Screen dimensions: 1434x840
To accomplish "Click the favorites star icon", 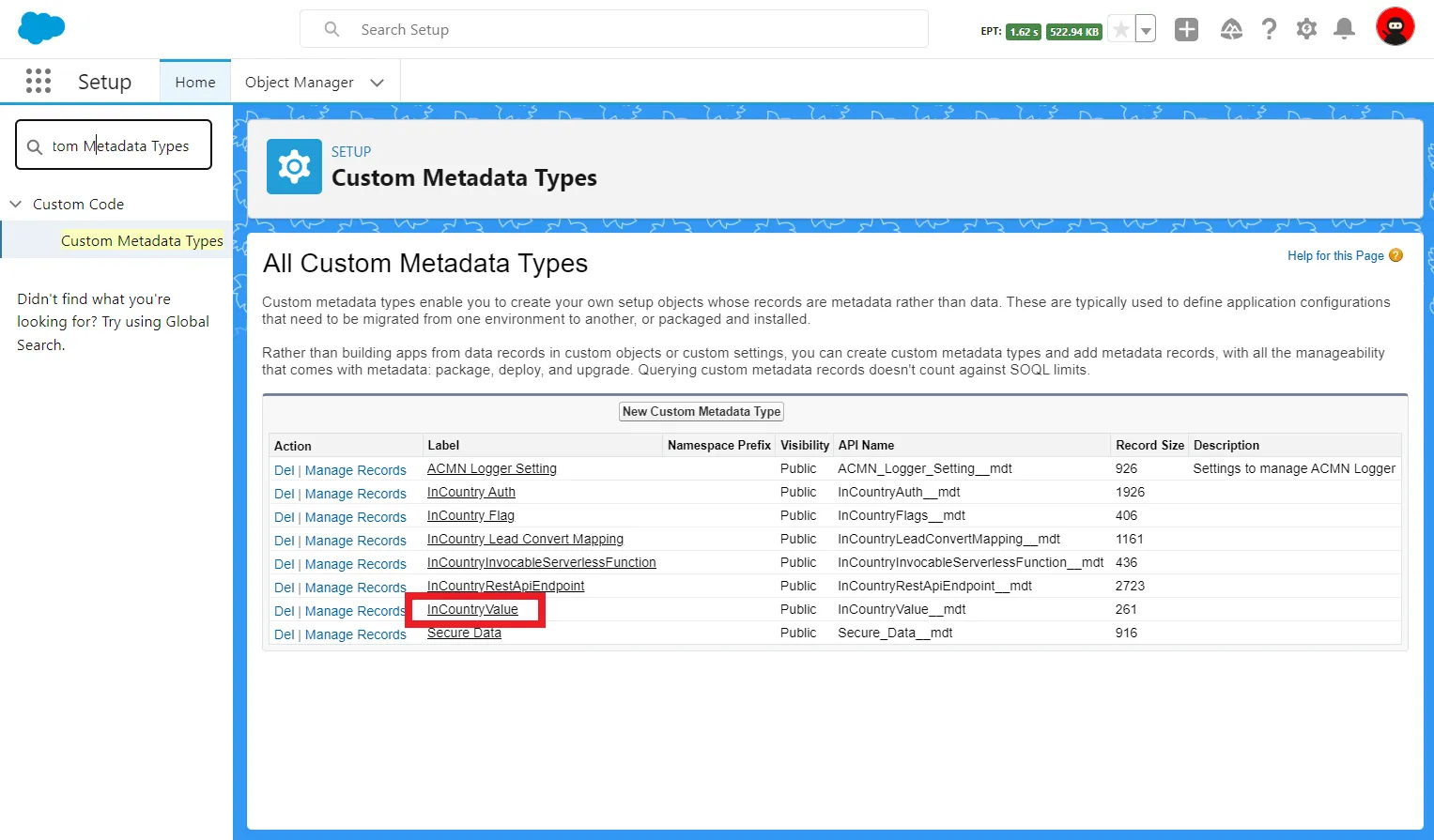I will click(1121, 30).
